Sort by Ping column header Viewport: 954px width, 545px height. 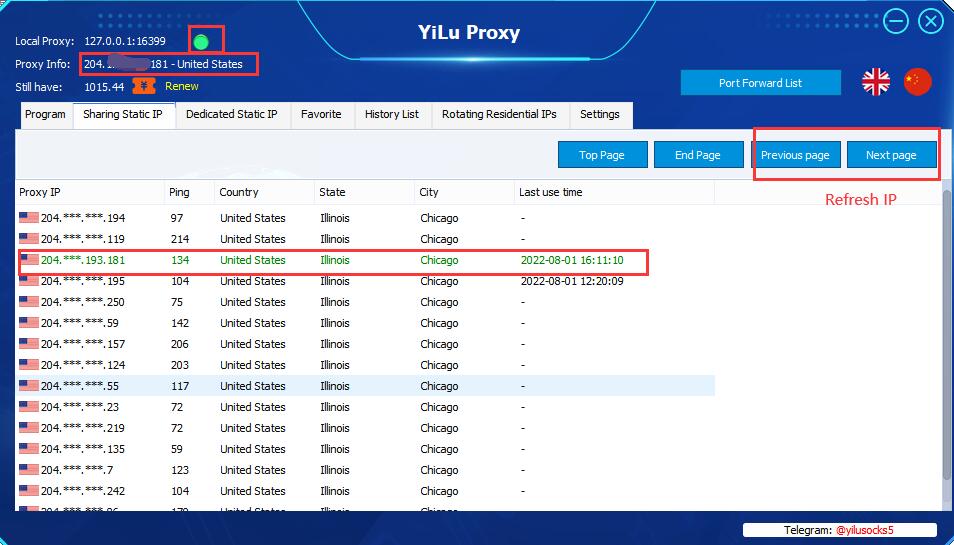tap(189, 192)
